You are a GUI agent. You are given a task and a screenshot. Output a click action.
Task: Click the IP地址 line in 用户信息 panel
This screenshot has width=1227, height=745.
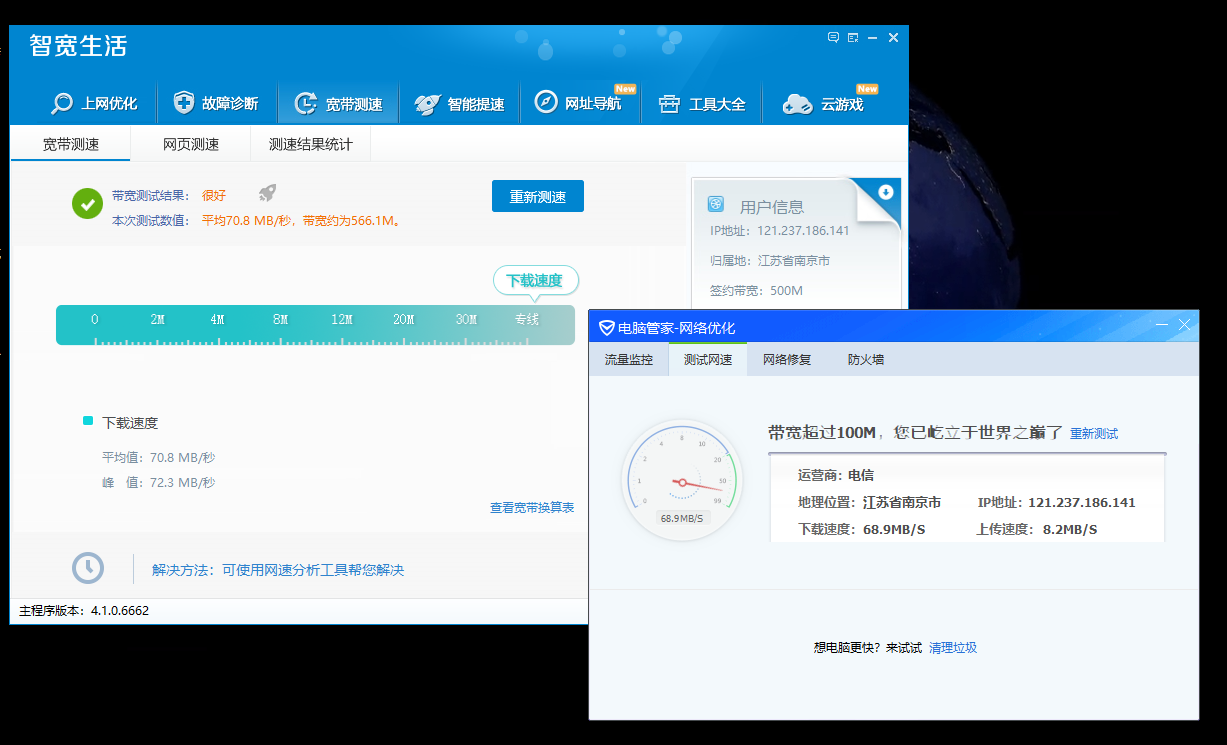point(779,231)
